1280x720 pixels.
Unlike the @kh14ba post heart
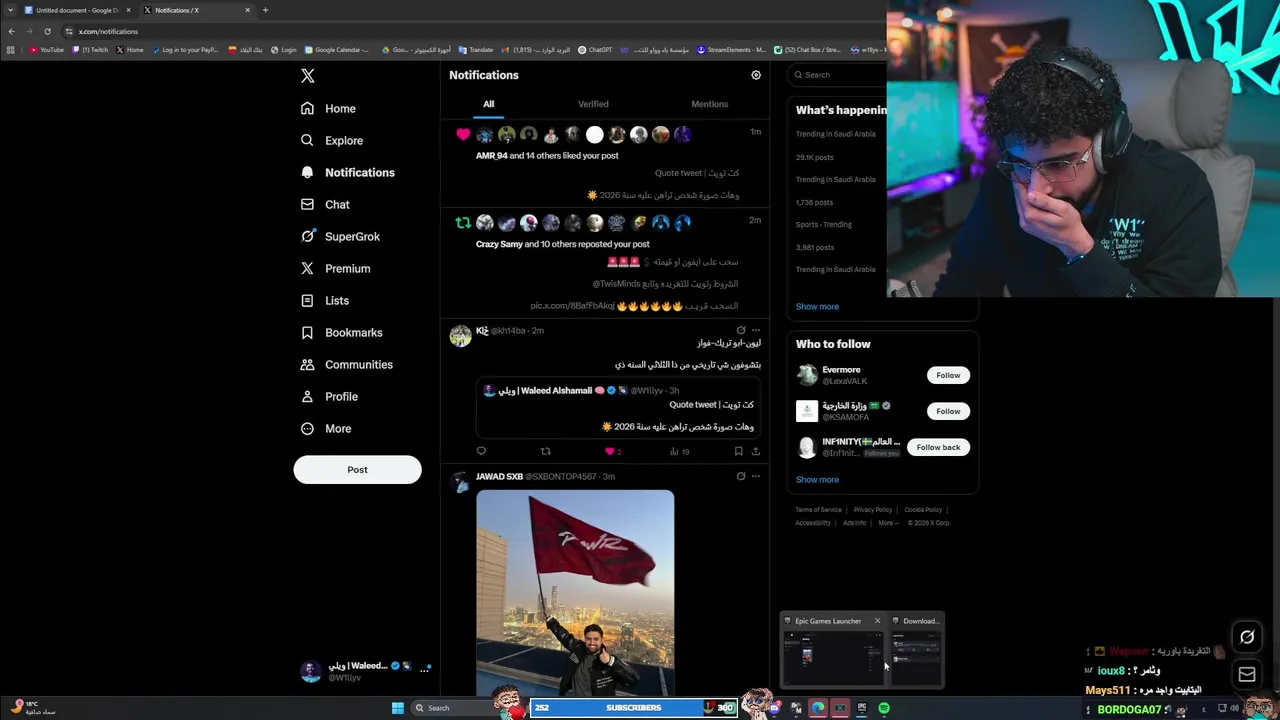612,451
